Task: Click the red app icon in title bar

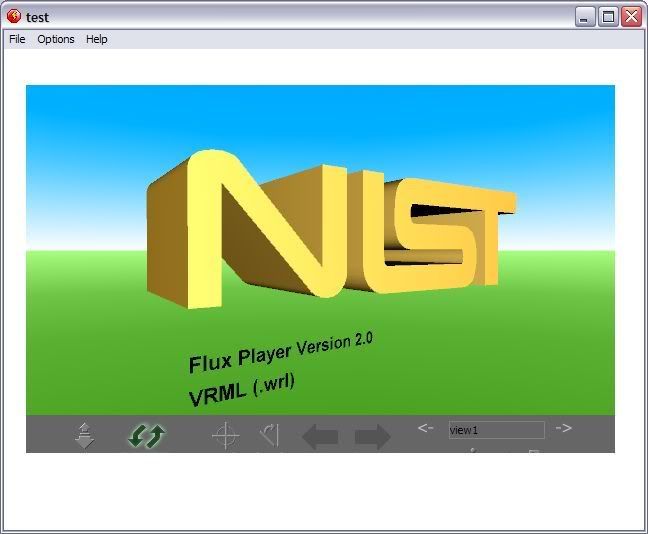Action: tap(14, 16)
